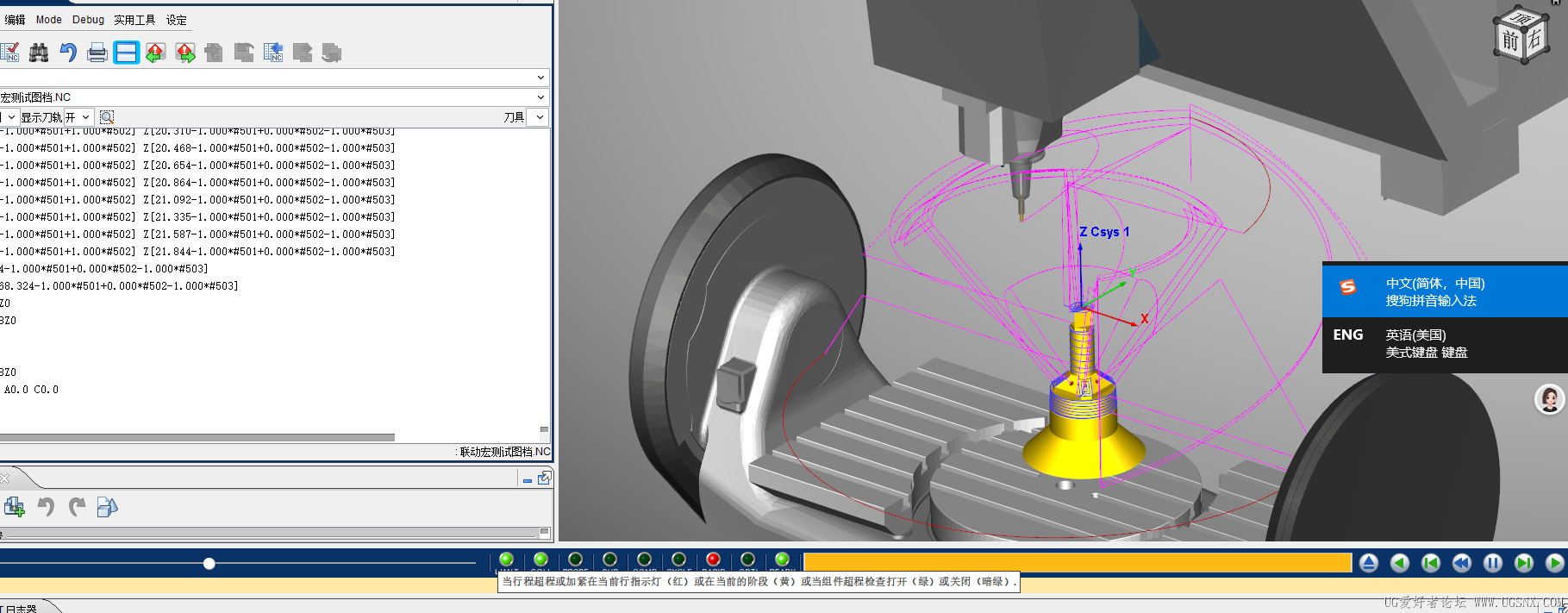The image size is (1568, 613).
Task: Click the magnifier zoom-selection icon
Action: point(107,117)
